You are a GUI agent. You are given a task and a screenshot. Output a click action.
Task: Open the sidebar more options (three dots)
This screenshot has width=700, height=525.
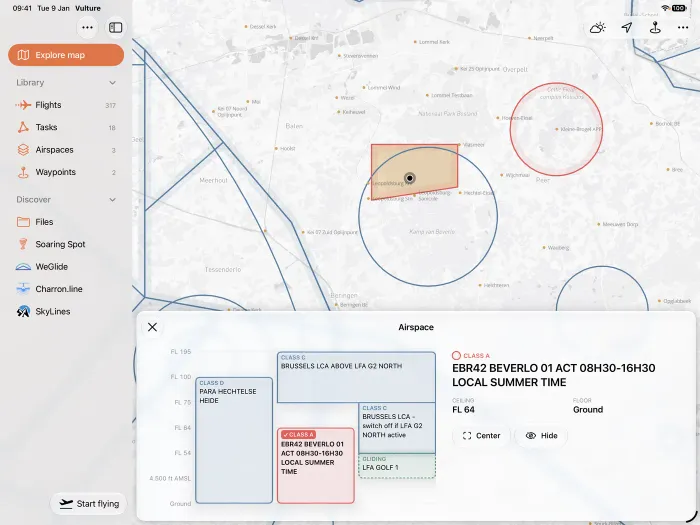(88, 28)
